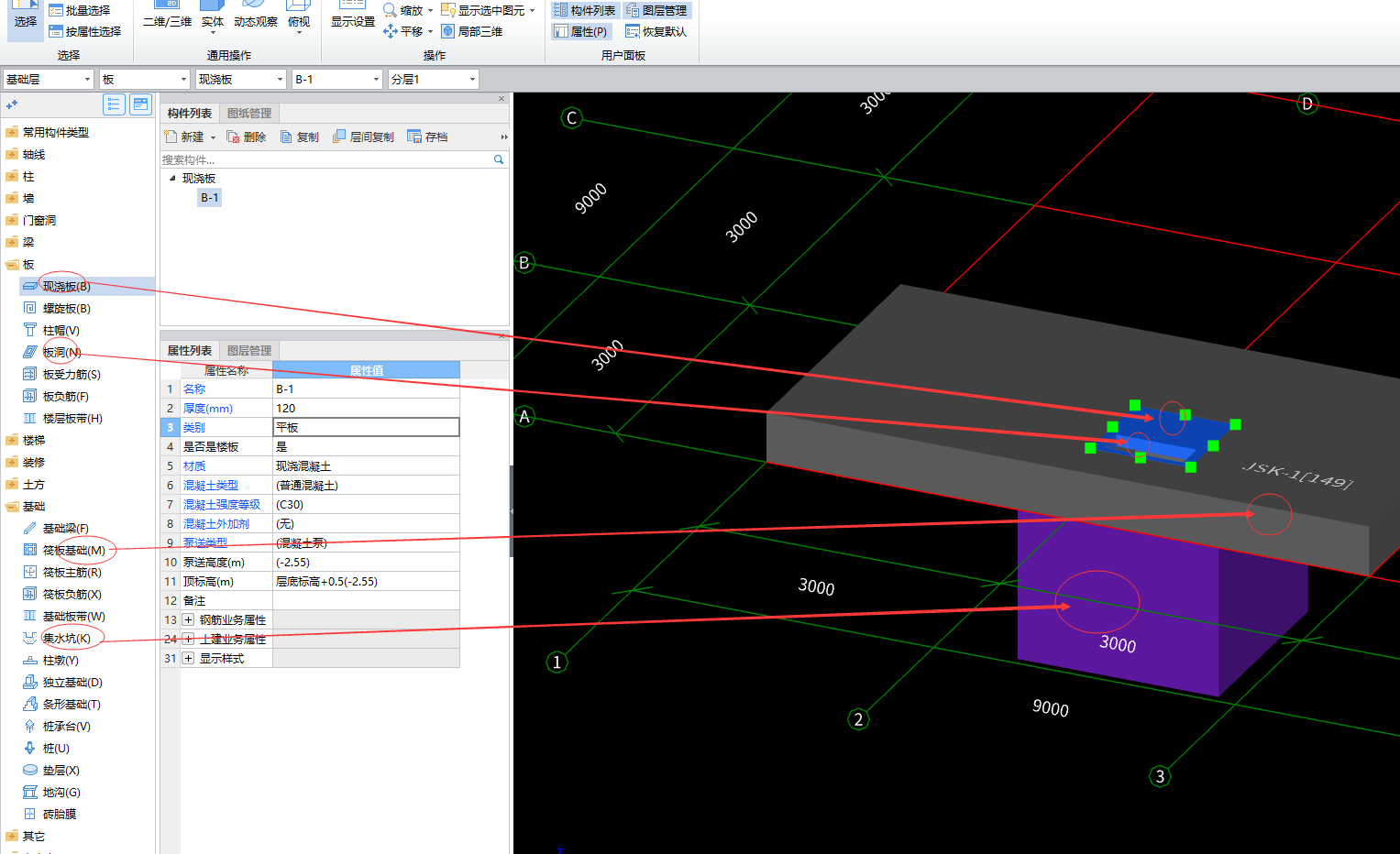The image size is (1400, 854).
Task: Toggle the 构件列表 panel
Action: [585, 10]
